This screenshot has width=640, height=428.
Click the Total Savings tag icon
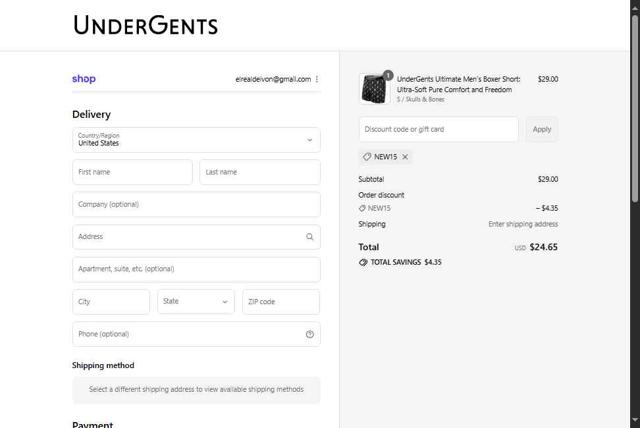click(x=363, y=262)
